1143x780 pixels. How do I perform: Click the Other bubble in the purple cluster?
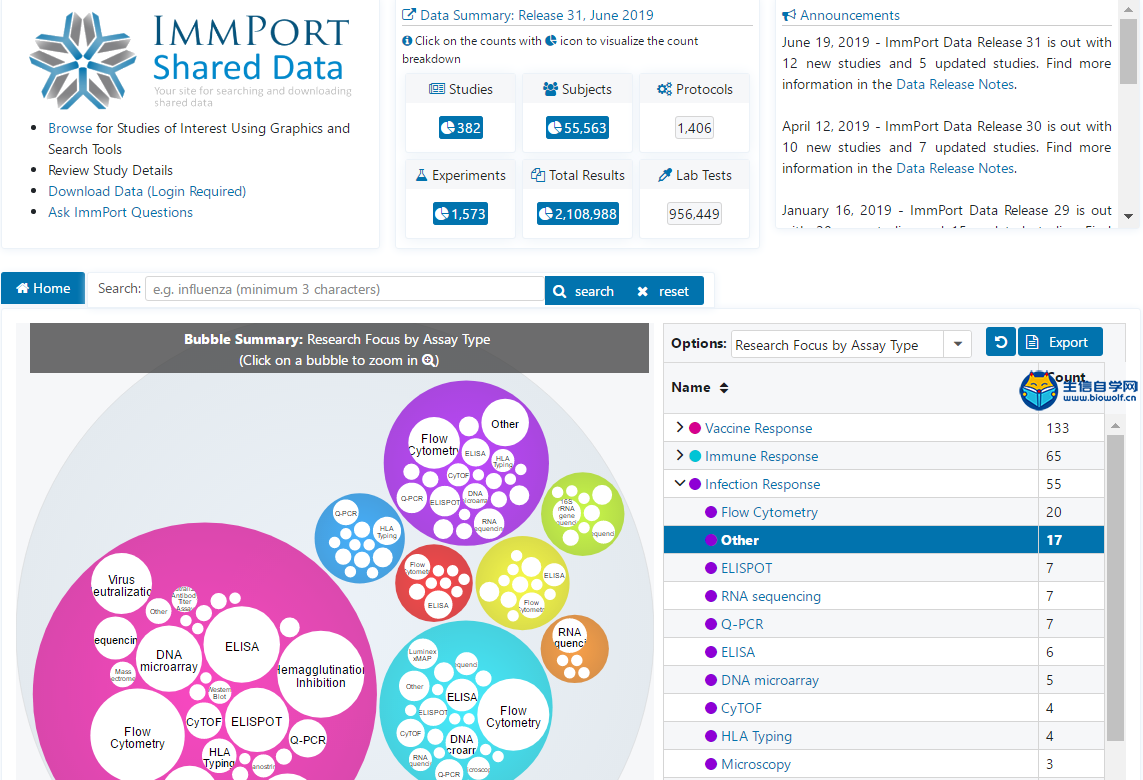(x=504, y=424)
